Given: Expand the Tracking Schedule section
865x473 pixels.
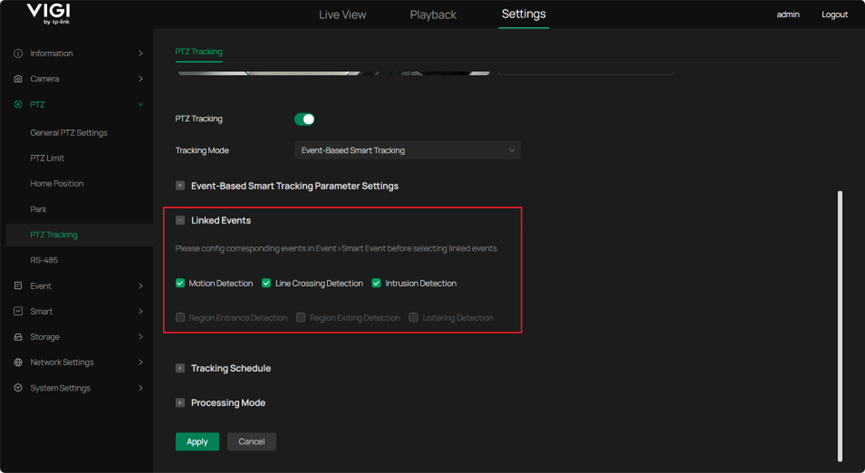Looking at the screenshot, I should click(180, 368).
